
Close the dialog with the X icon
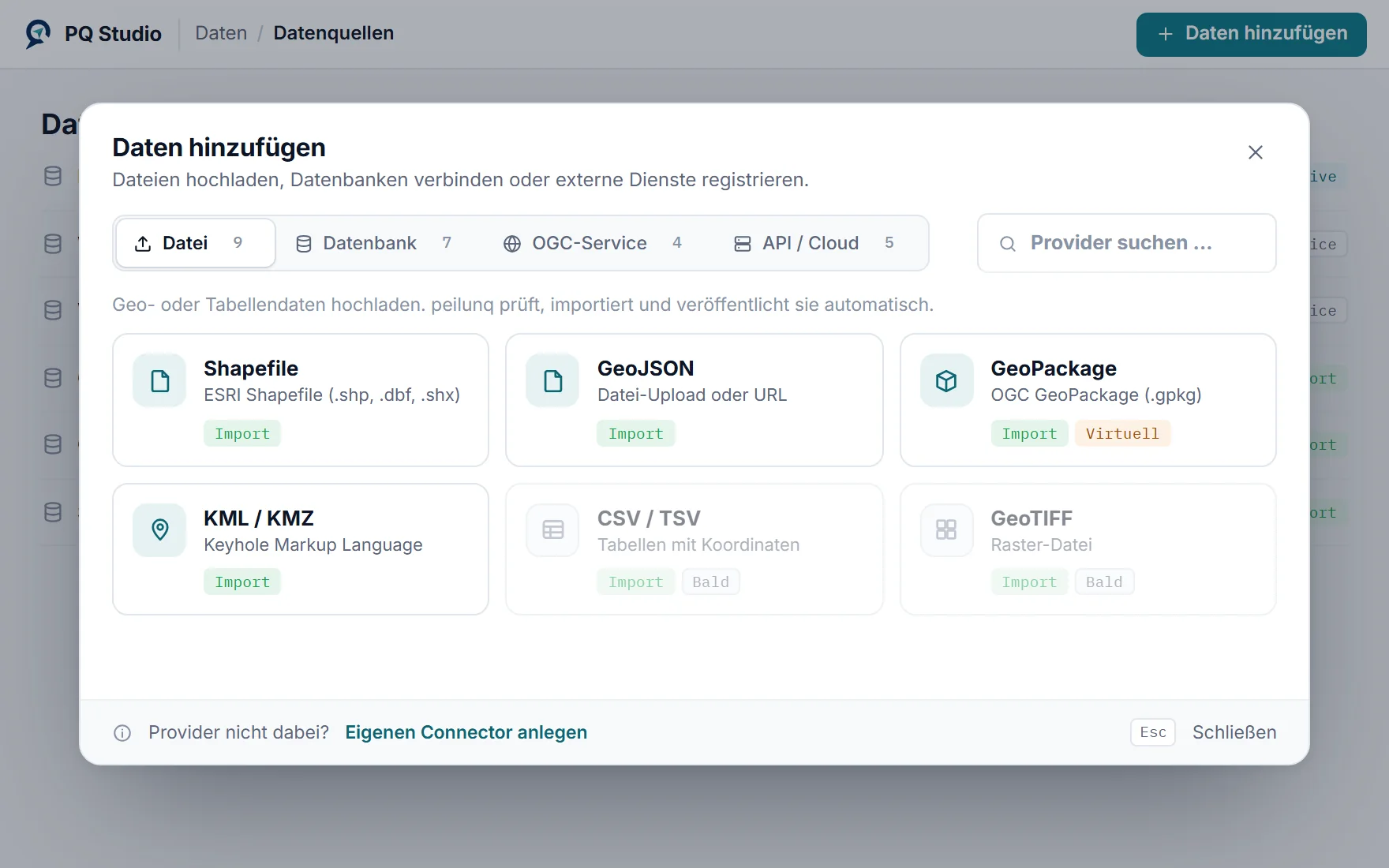[1255, 152]
